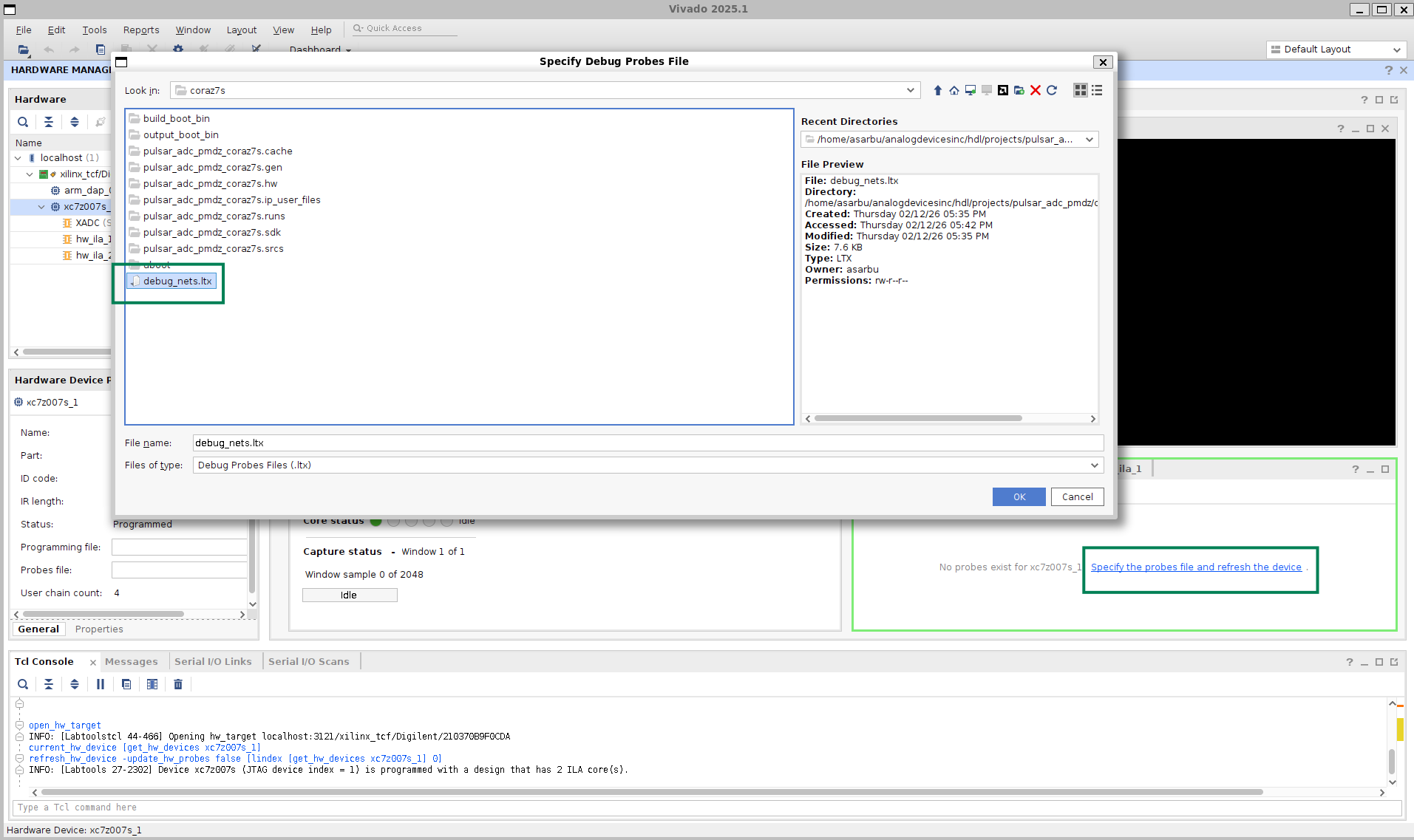Click the undo toolbar arrow

[50, 49]
